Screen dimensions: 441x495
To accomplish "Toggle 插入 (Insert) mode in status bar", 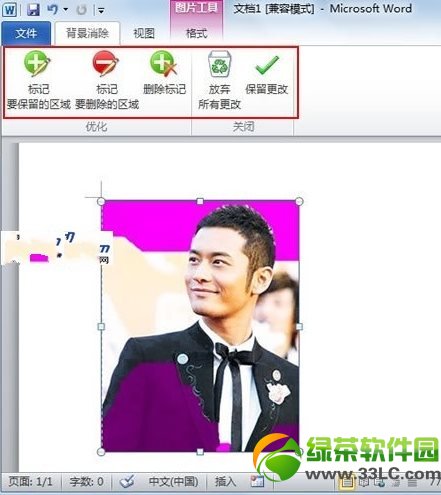I will click(x=225, y=481).
